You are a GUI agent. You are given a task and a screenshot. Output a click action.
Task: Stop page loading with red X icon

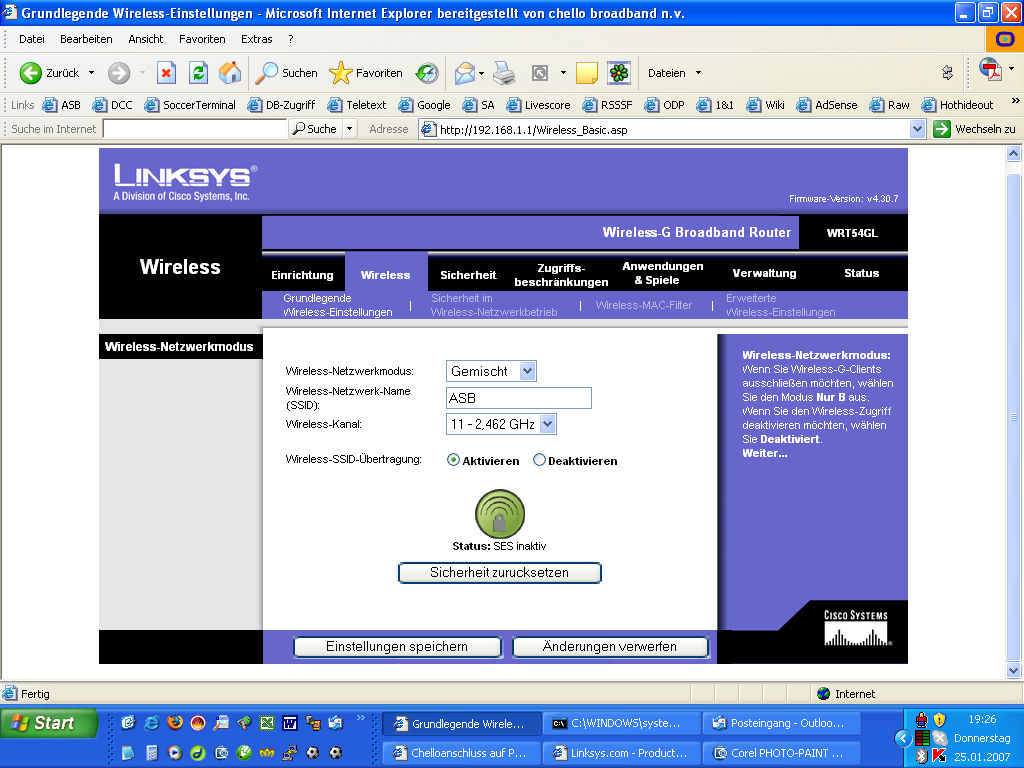tap(167, 73)
